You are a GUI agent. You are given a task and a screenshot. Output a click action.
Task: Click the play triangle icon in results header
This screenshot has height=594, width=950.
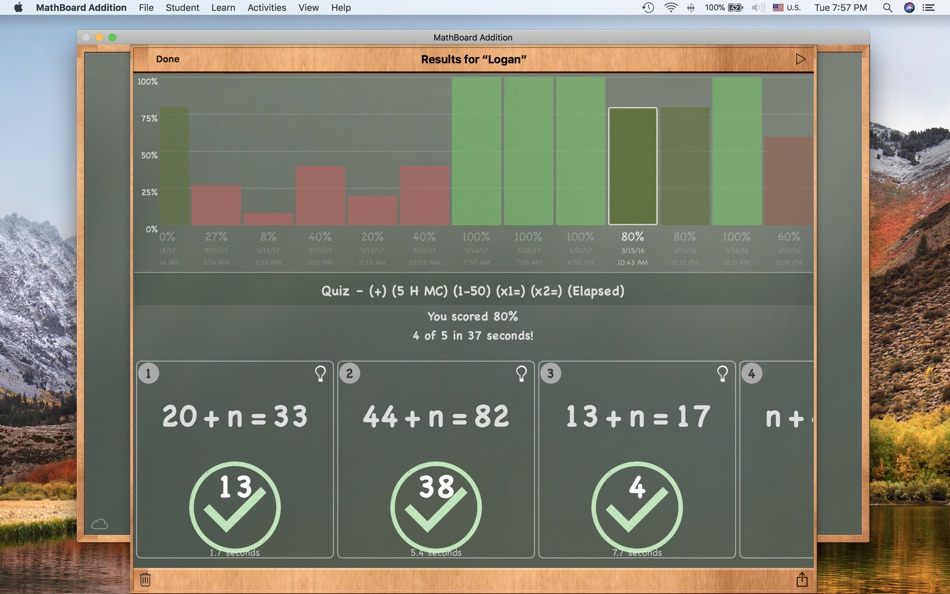800,59
